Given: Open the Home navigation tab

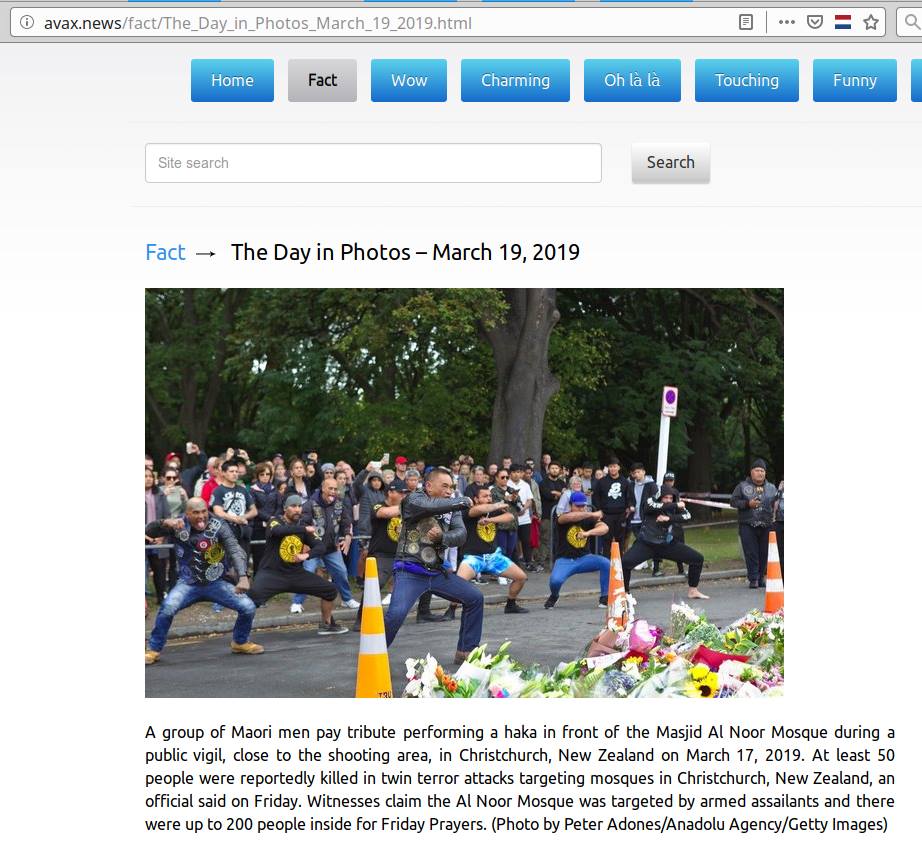Looking at the screenshot, I should (x=232, y=80).
